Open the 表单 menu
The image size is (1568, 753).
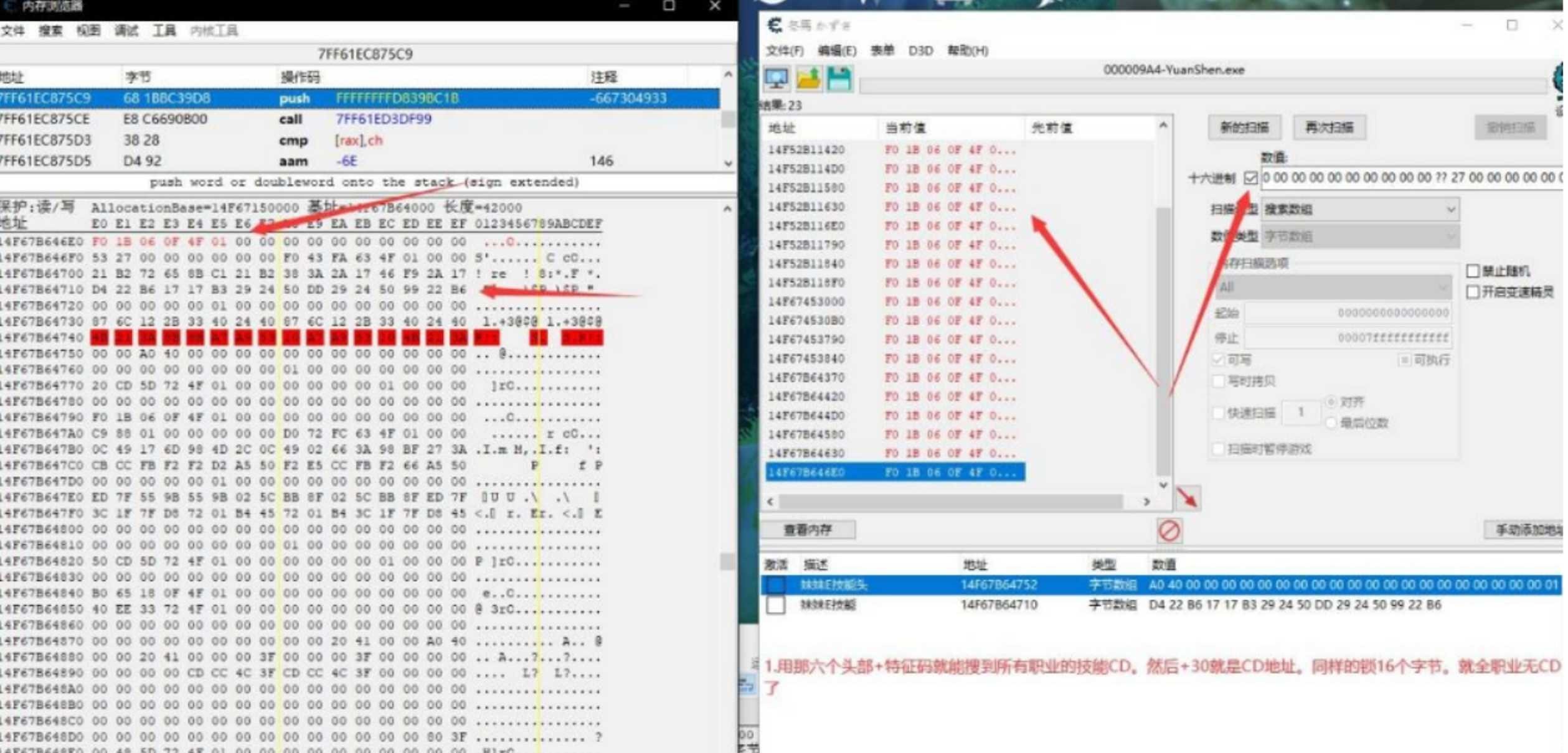click(x=882, y=50)
